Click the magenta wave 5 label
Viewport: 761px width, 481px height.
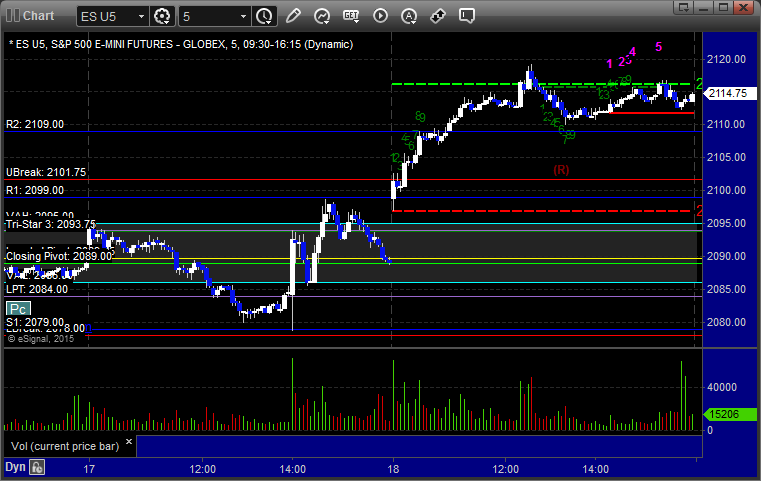coord(659,47)
